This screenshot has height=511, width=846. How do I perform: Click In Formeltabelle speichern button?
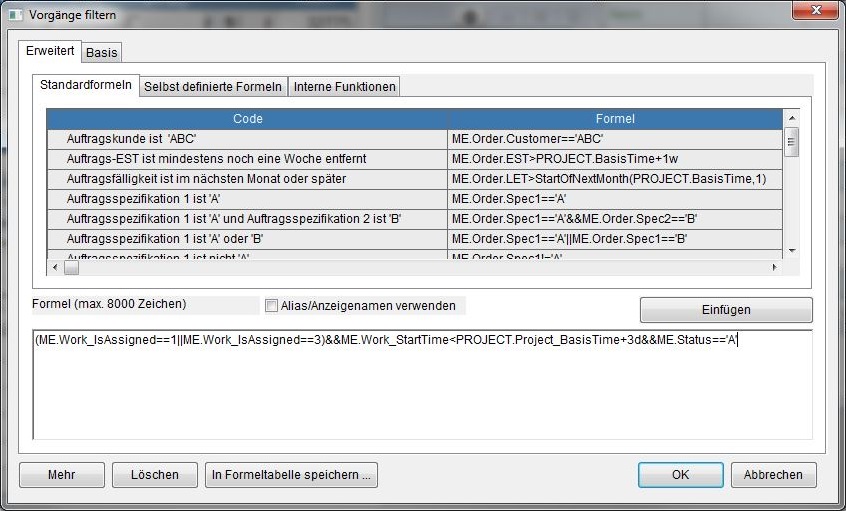pyautogui.click(x=291, y=475)
